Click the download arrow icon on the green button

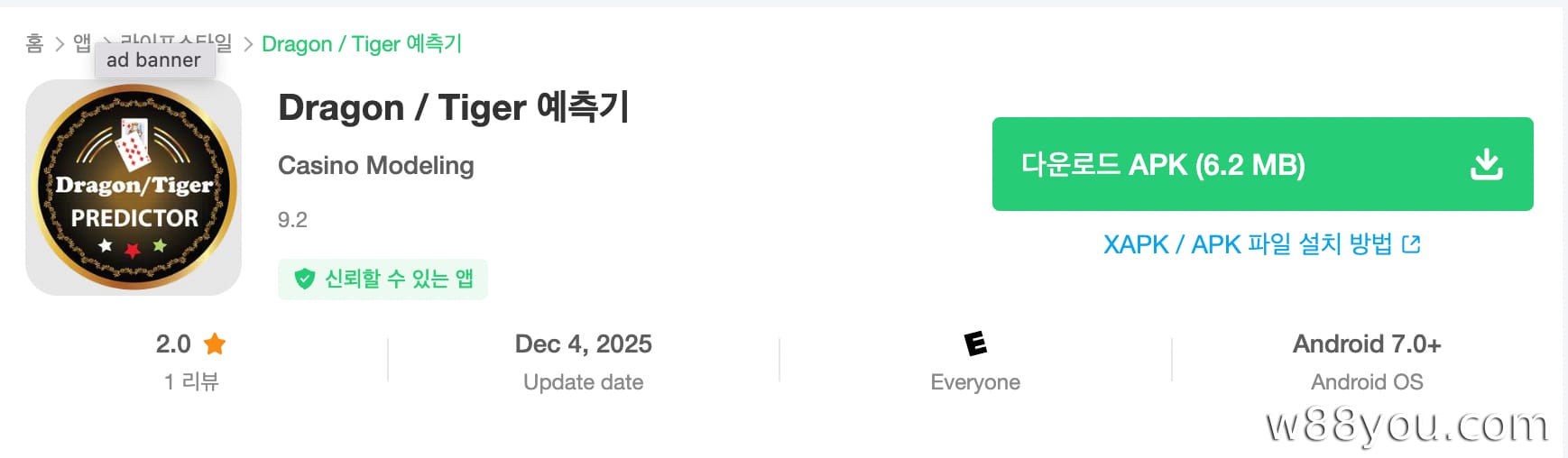pyautogui.click(x=1486, y=164)
